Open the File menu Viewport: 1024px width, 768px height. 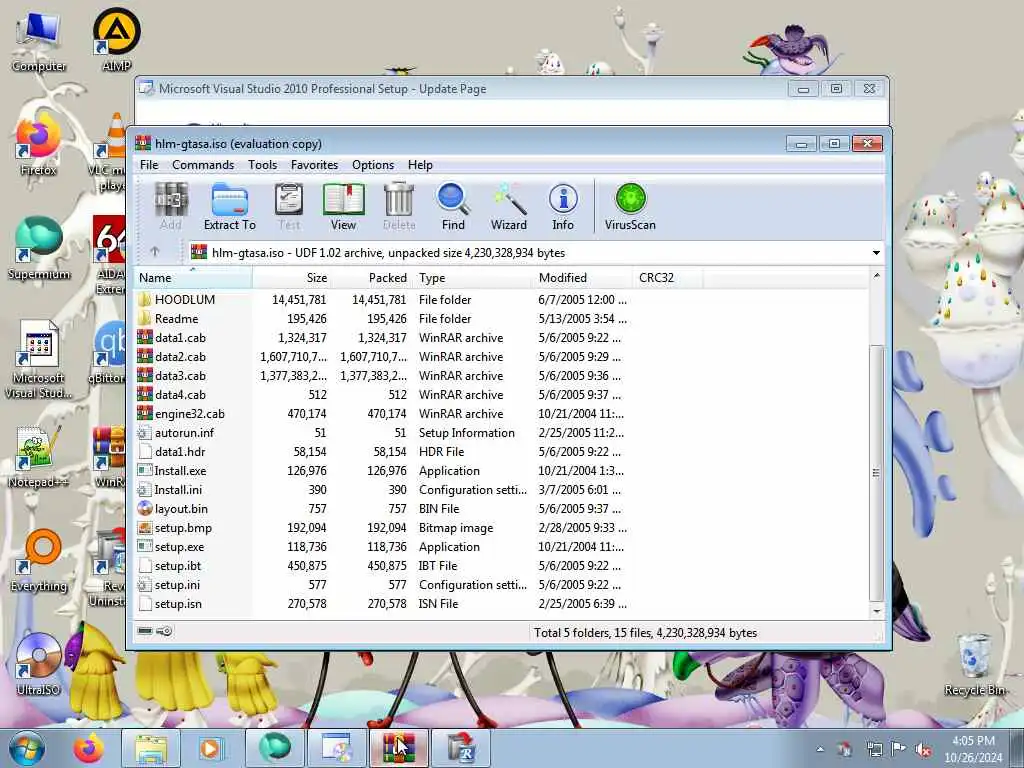click(x=149, y=165)
